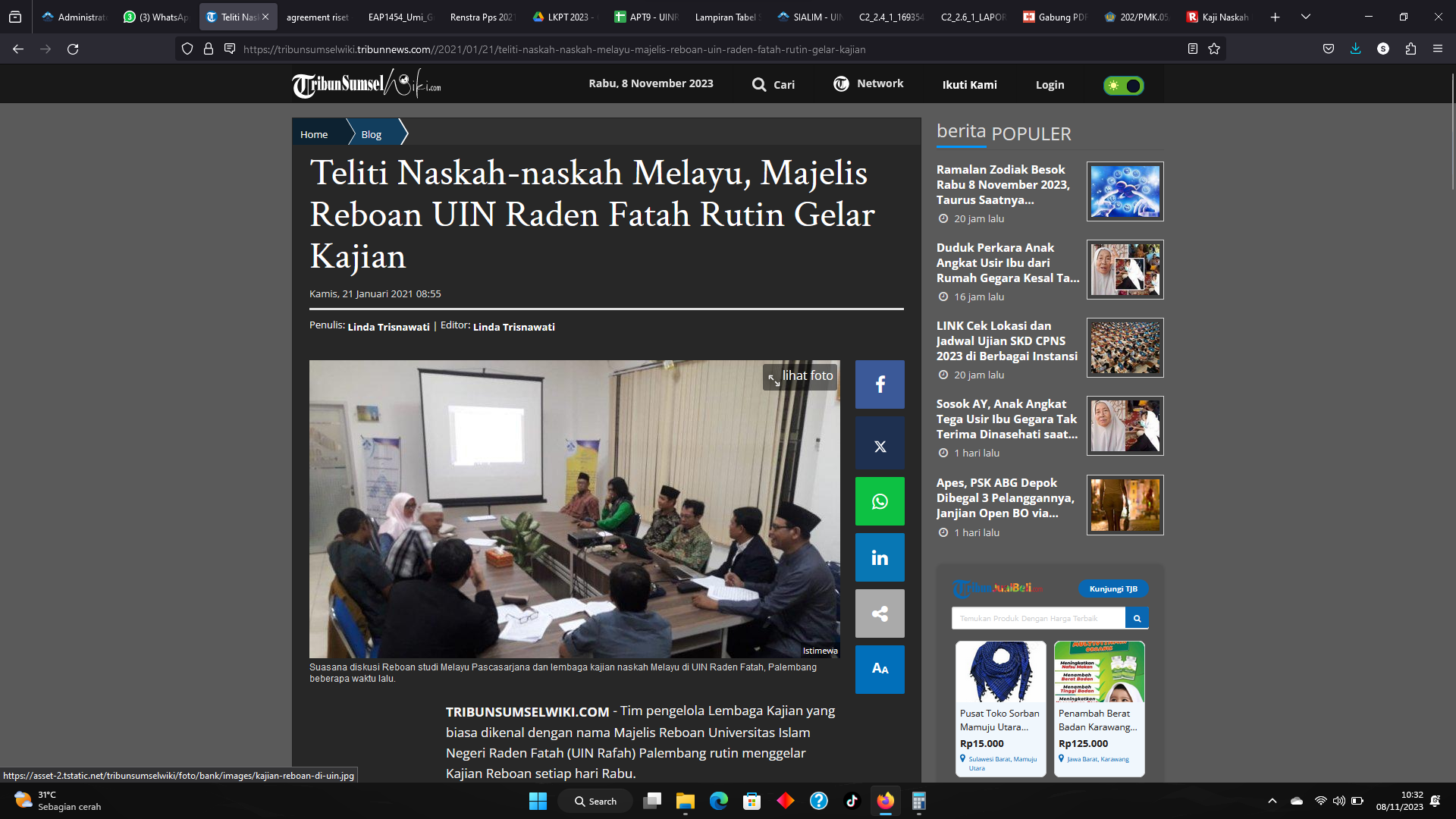
Task: Expand the list all tabs chevron
Action: tap(1305, 17)
